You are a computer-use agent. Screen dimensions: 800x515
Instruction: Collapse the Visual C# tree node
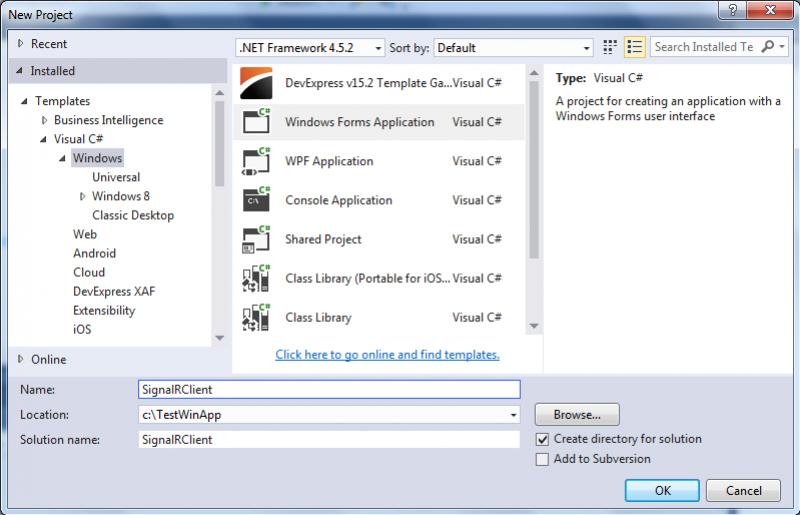(43, 139)
